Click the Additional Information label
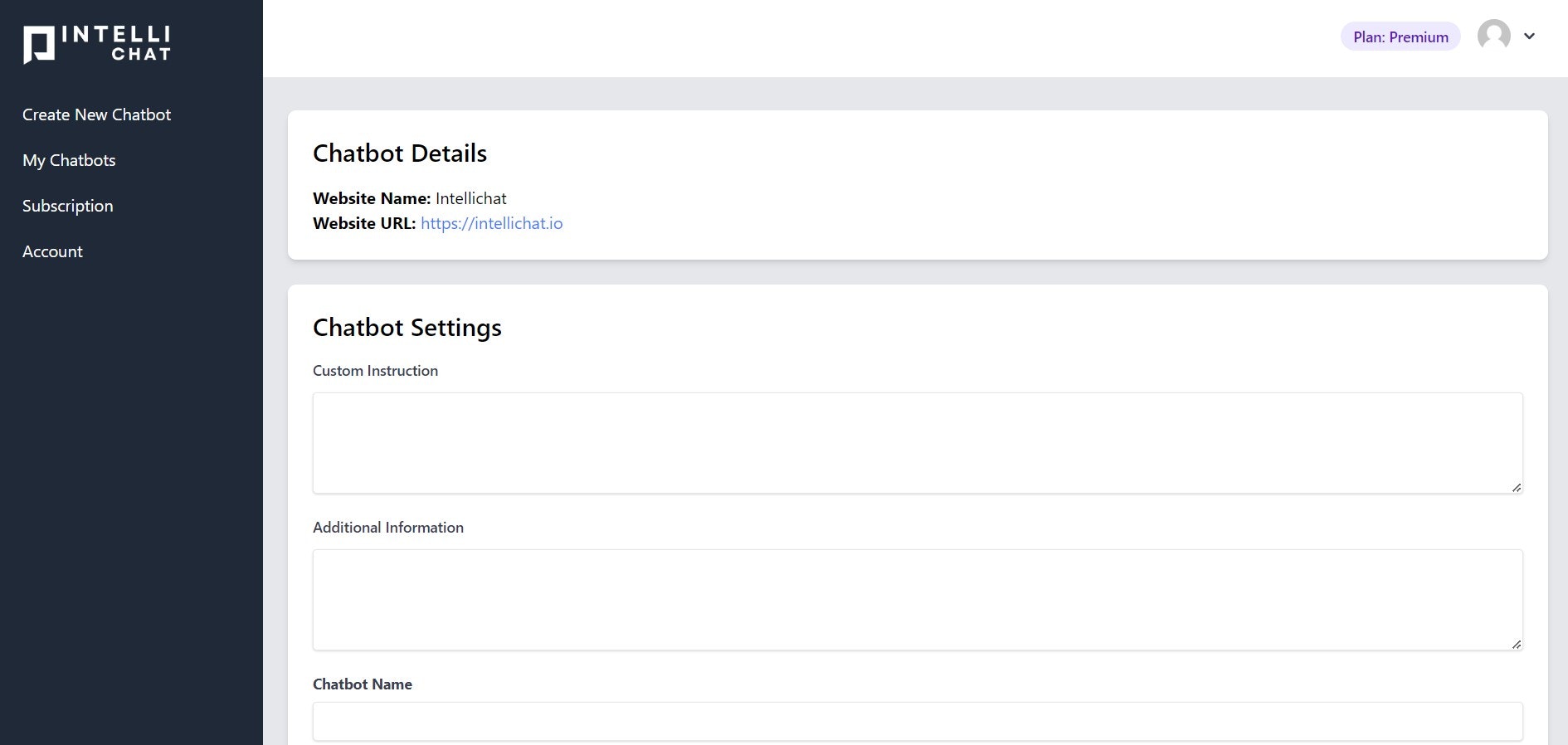 [387, 528]
